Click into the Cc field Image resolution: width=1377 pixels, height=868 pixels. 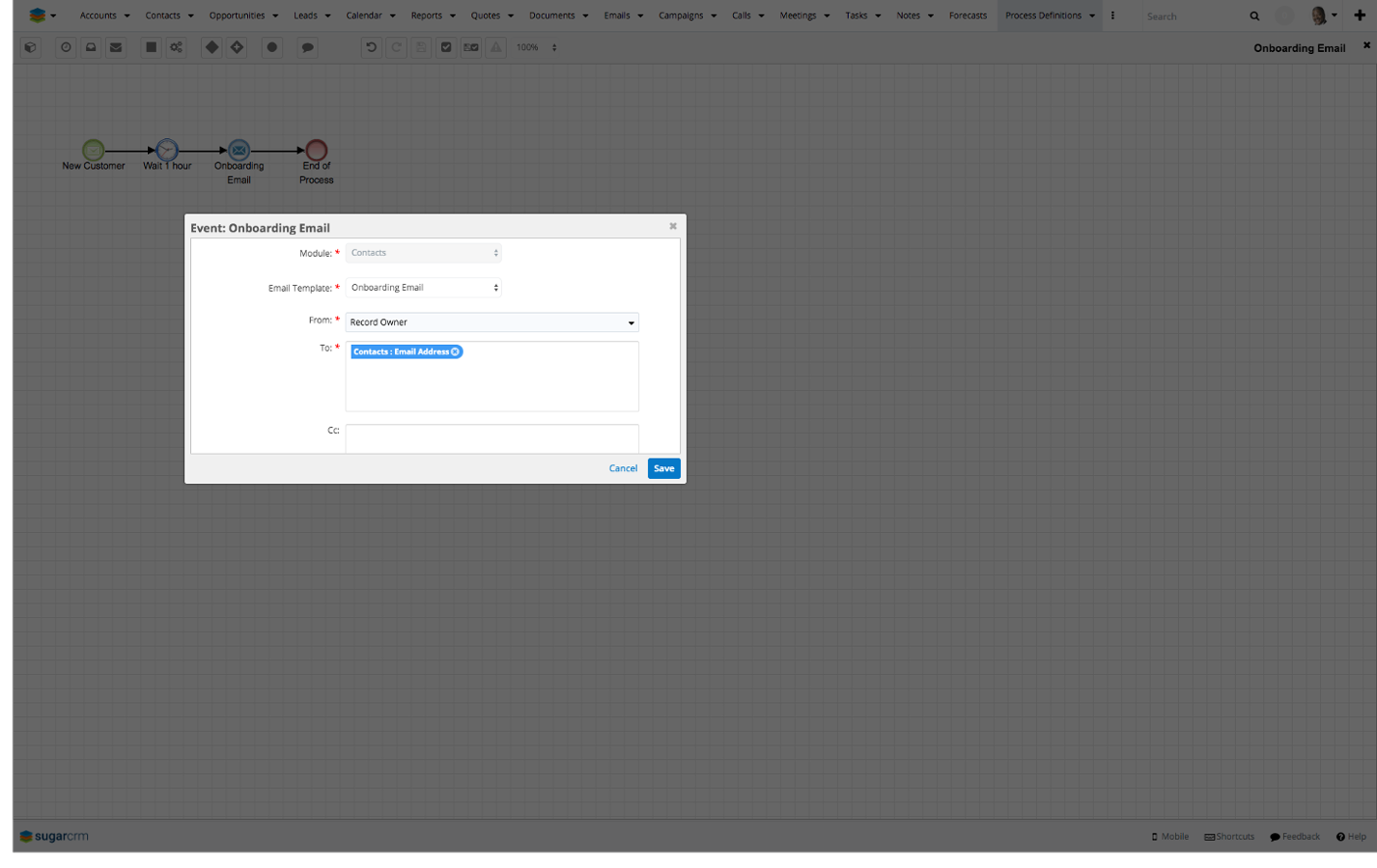[x=492, y=437]
